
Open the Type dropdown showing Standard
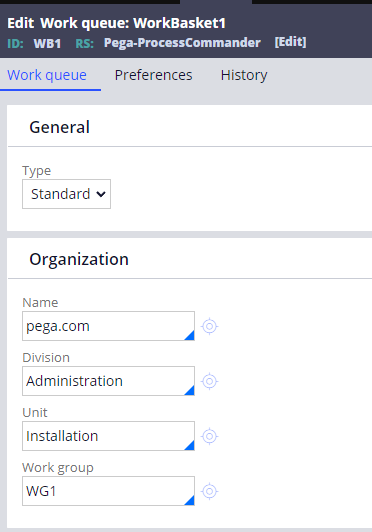[x=67, y=194]
